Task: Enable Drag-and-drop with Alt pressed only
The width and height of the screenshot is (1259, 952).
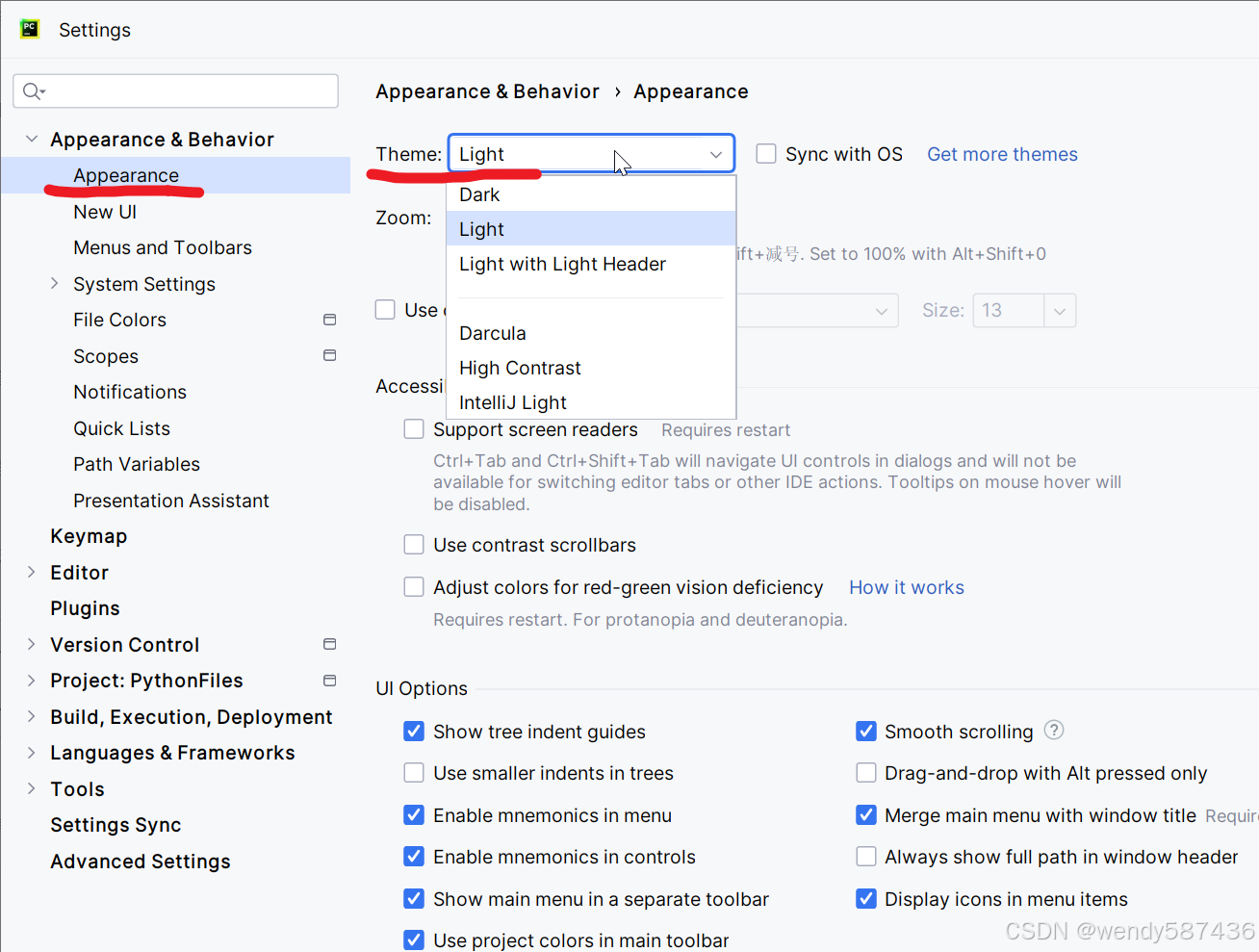Action: click(866, 773)
